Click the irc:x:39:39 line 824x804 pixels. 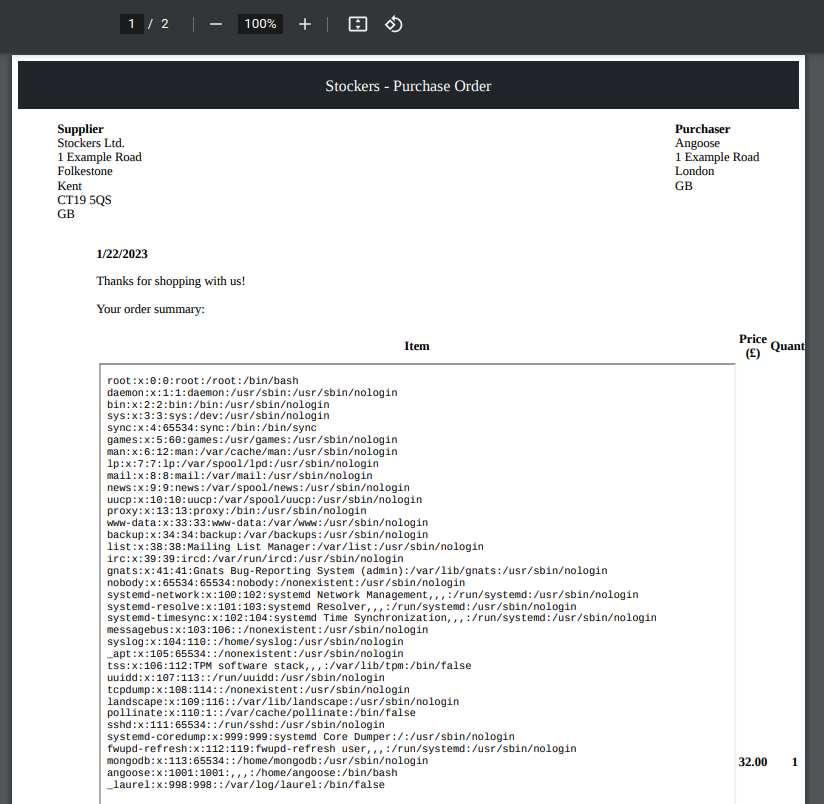pyautogui.click(x=255, y=559)
